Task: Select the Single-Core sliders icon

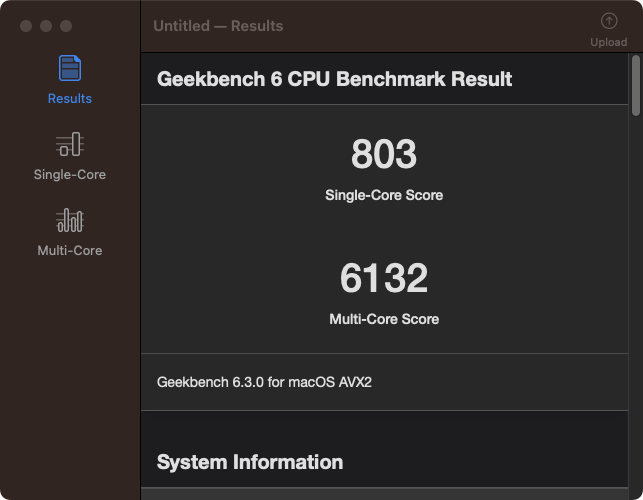Action: (x=70, y=144)
